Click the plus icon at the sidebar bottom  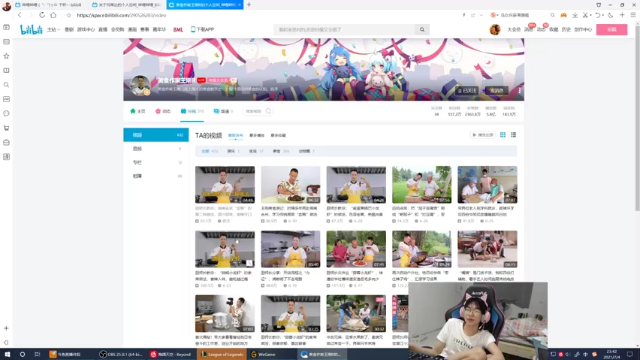pos(6,328)
